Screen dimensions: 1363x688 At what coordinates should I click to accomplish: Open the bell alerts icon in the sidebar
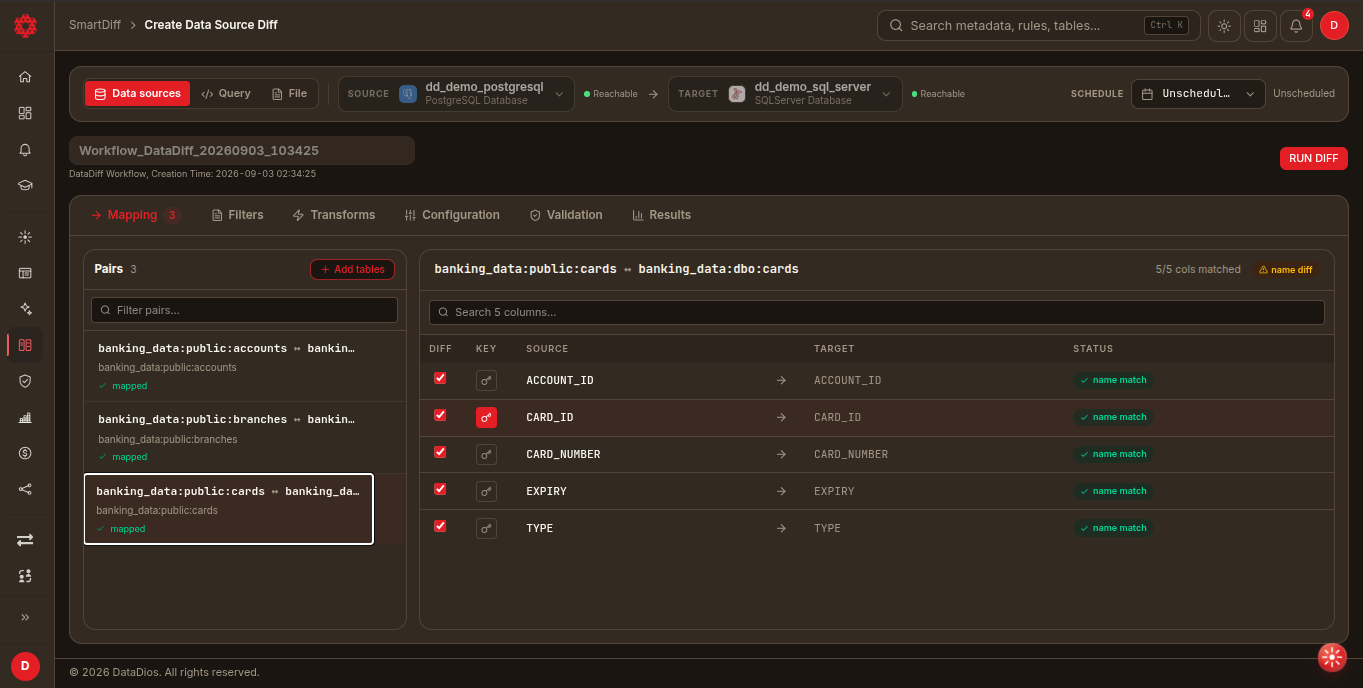25,149
